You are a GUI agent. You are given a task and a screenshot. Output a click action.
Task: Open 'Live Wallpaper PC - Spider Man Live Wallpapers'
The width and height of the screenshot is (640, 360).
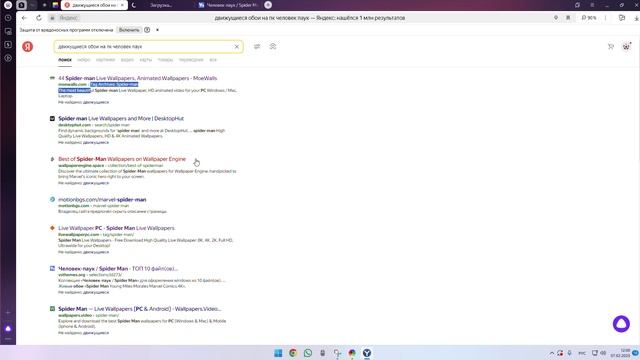tap(116, 228)
